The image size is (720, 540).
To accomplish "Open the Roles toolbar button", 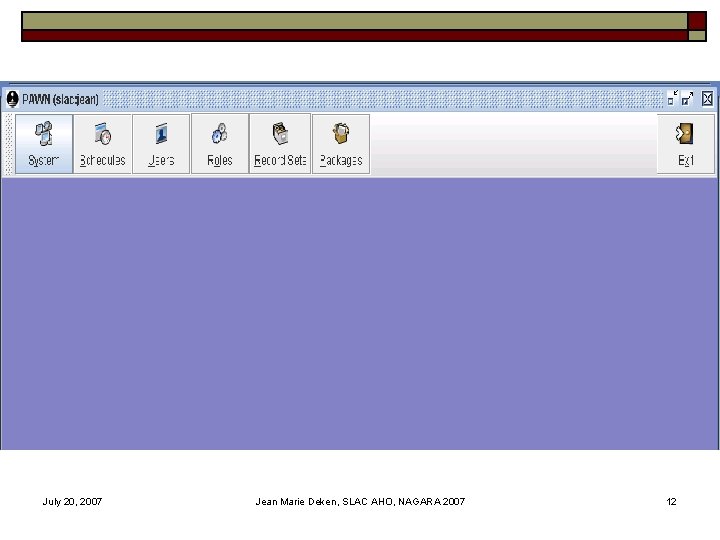I will pyautogui.click(x=220, y=144).
